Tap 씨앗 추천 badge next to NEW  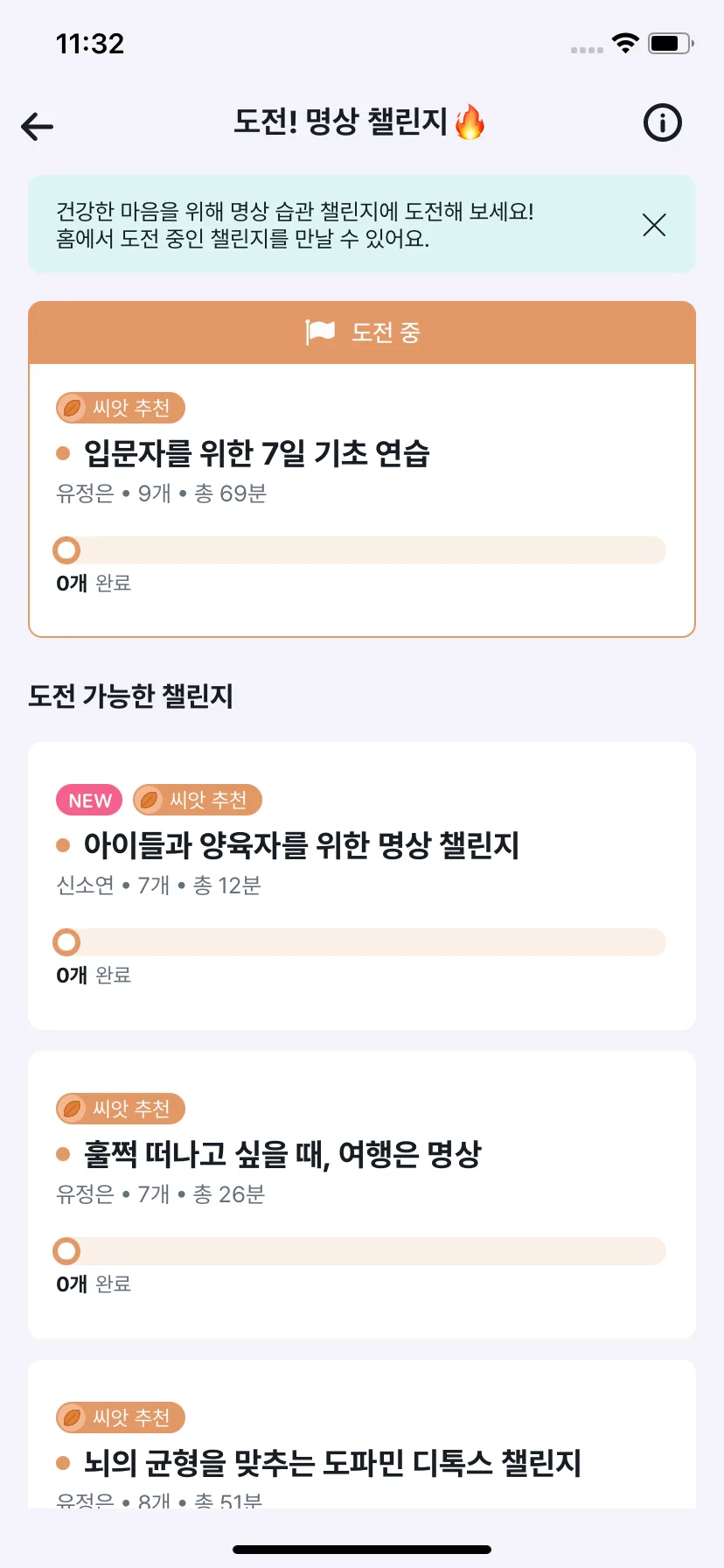click(x=198, y=800)
